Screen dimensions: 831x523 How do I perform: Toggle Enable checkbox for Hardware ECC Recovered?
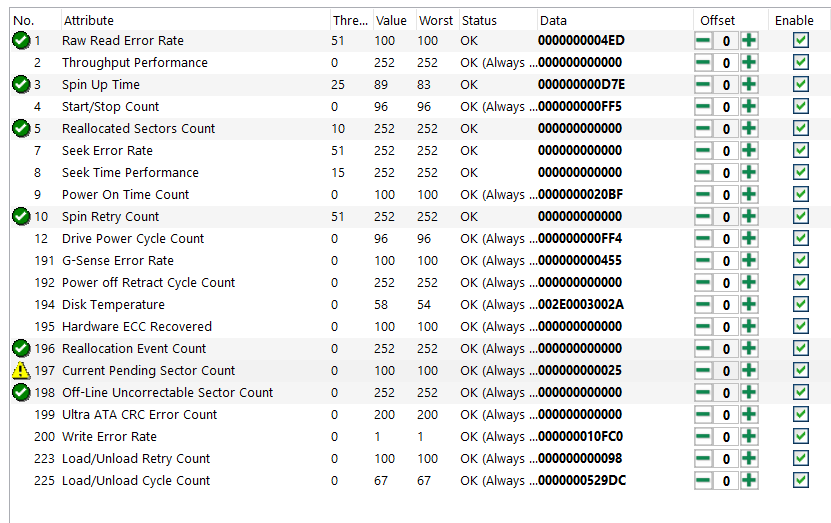[800, 327]
